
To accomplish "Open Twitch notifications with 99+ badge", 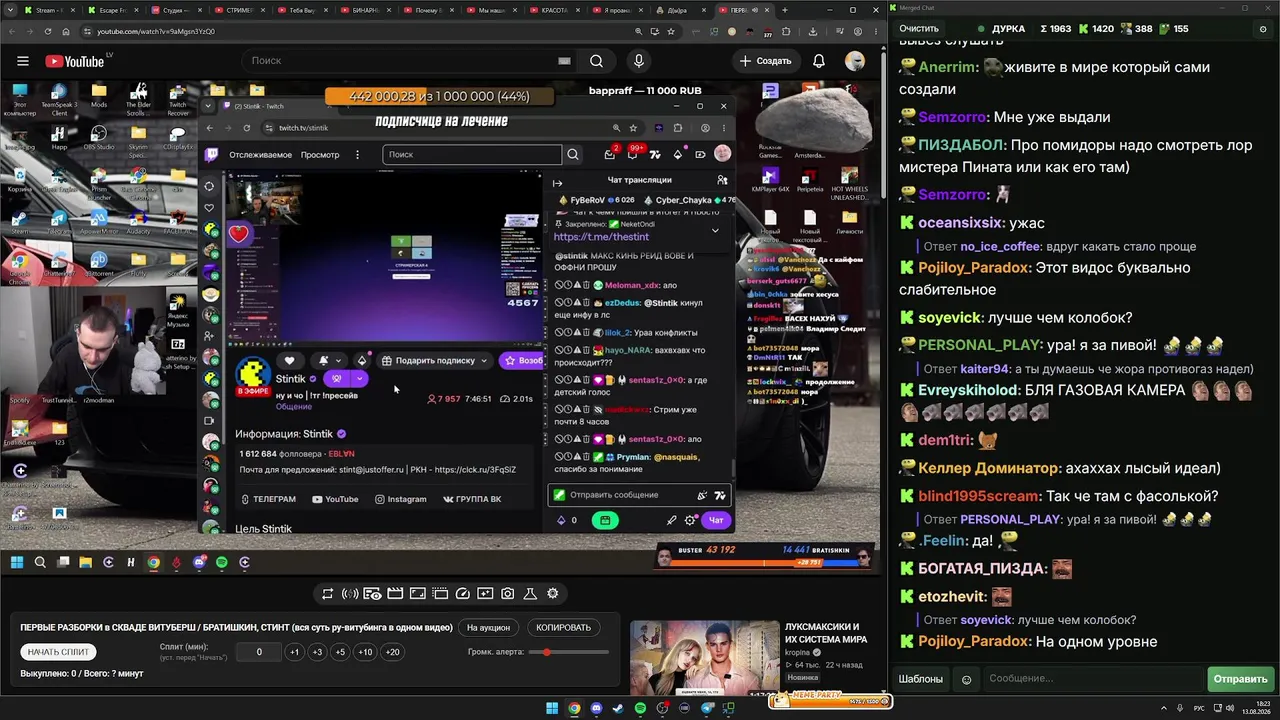I will click(633, 154).
